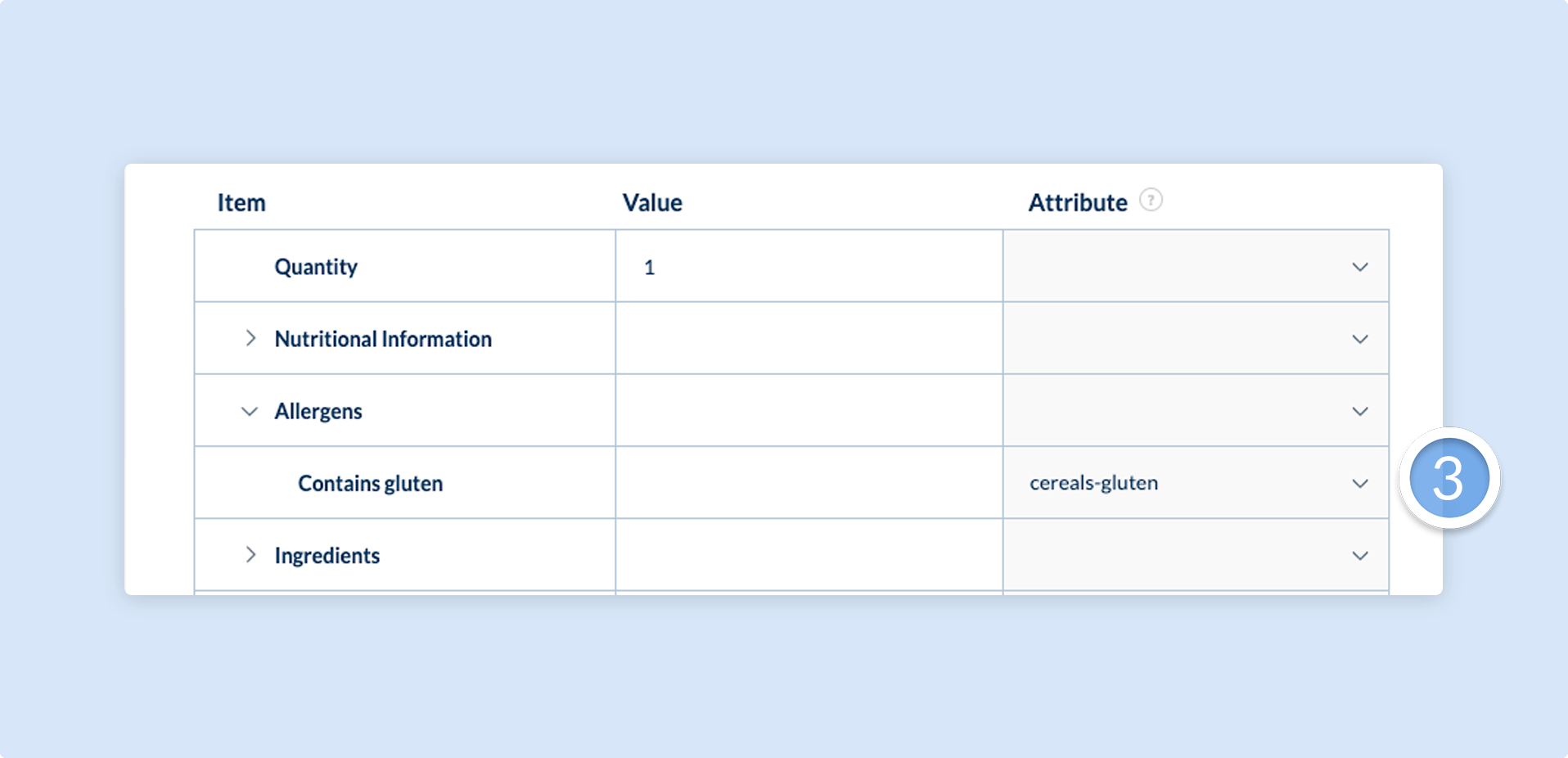Open the cereals-gluten attribute dropdown
This screenshot has height=758, width=1568.
pyautogui.click(x=1196, y=482)
